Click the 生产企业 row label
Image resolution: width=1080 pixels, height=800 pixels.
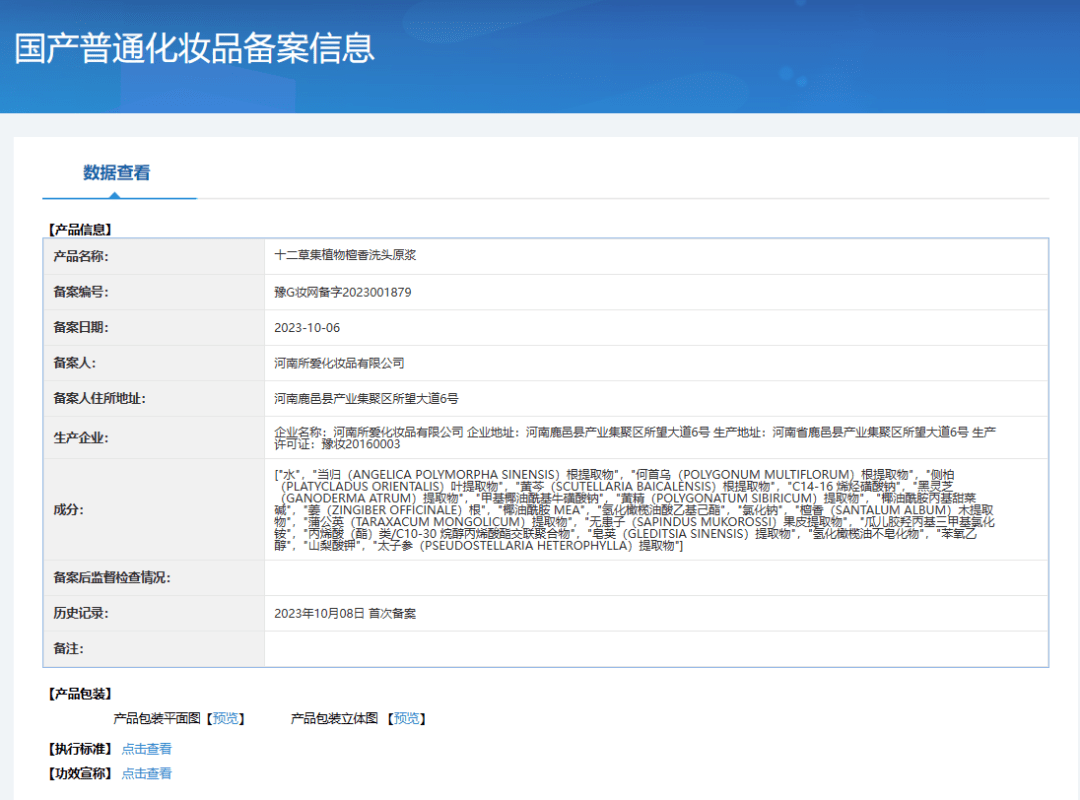tap(81, 438)
